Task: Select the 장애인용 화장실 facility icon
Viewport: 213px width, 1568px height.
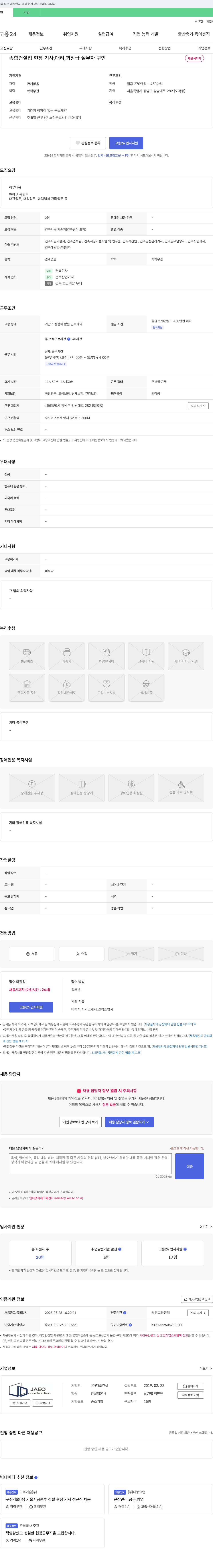Action: 131,788
